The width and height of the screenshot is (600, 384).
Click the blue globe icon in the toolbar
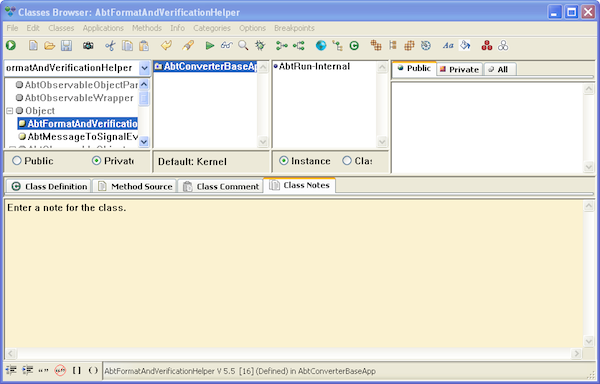[x=321, y=46]
